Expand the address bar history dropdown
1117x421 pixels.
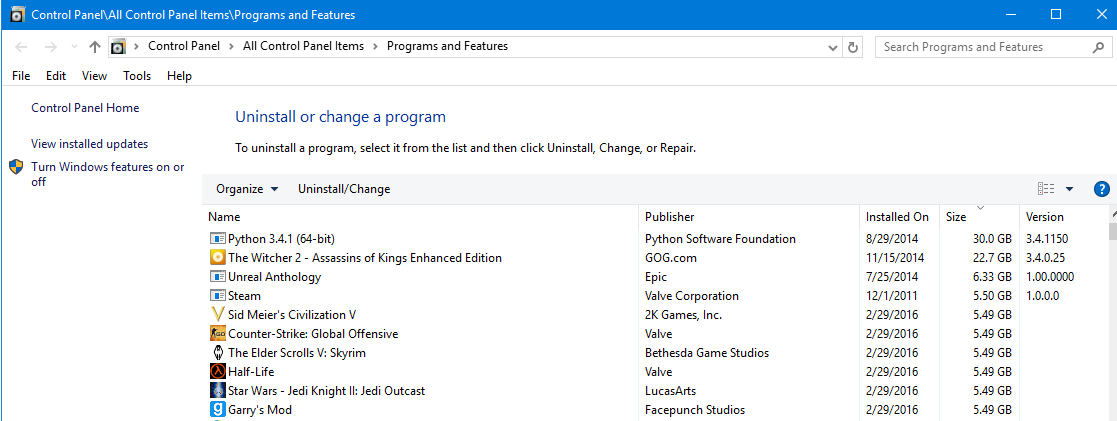[833, 48]
